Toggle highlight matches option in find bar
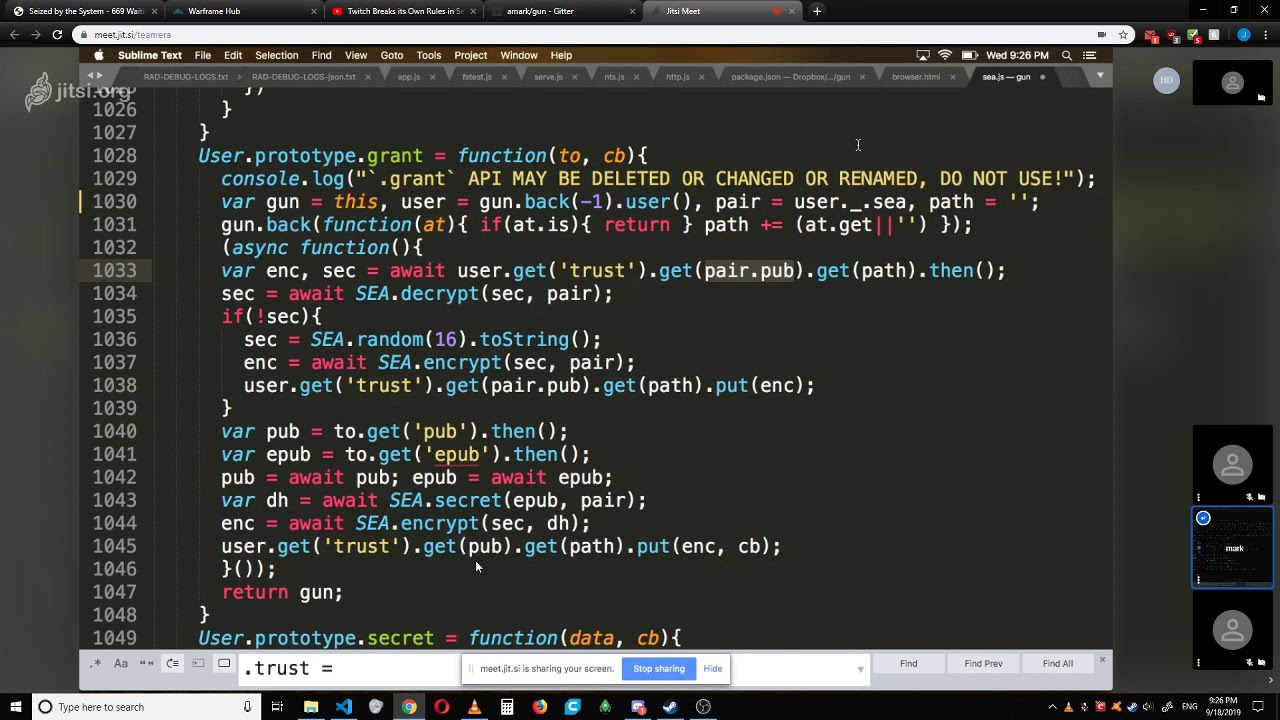The width and height of the screenshot is (1280, 720). pyautogui.click(x=224, y=664)
